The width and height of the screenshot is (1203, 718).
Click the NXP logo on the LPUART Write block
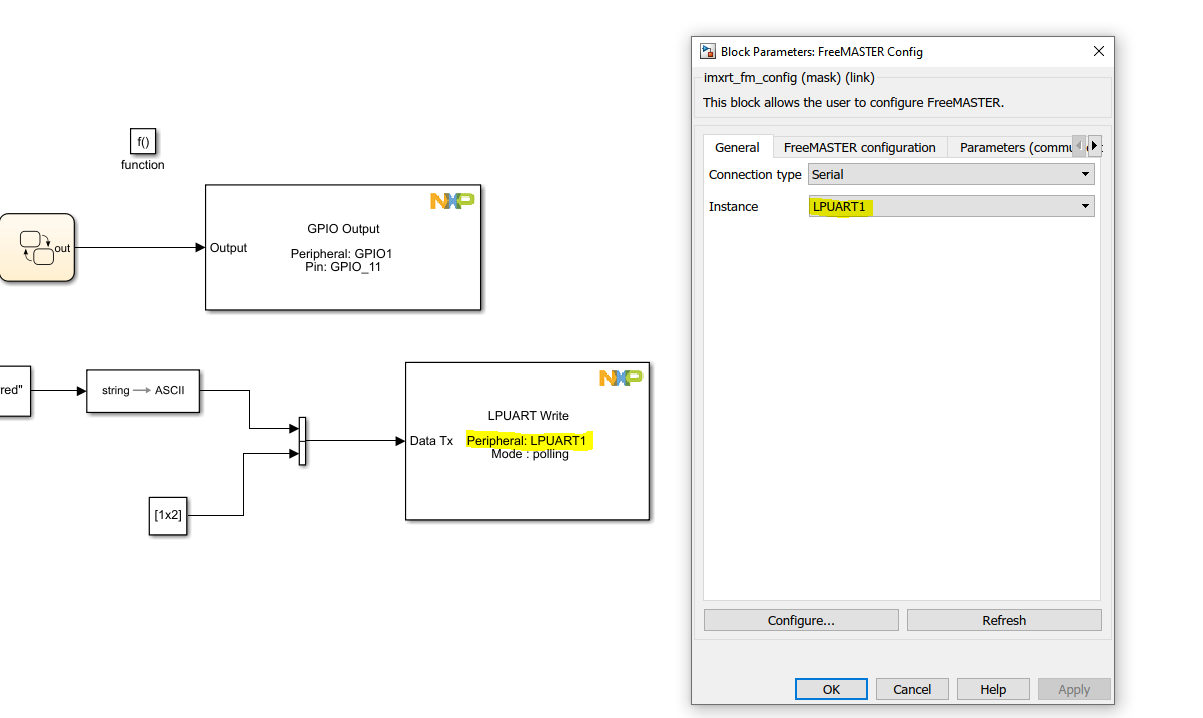pos(620,377)
